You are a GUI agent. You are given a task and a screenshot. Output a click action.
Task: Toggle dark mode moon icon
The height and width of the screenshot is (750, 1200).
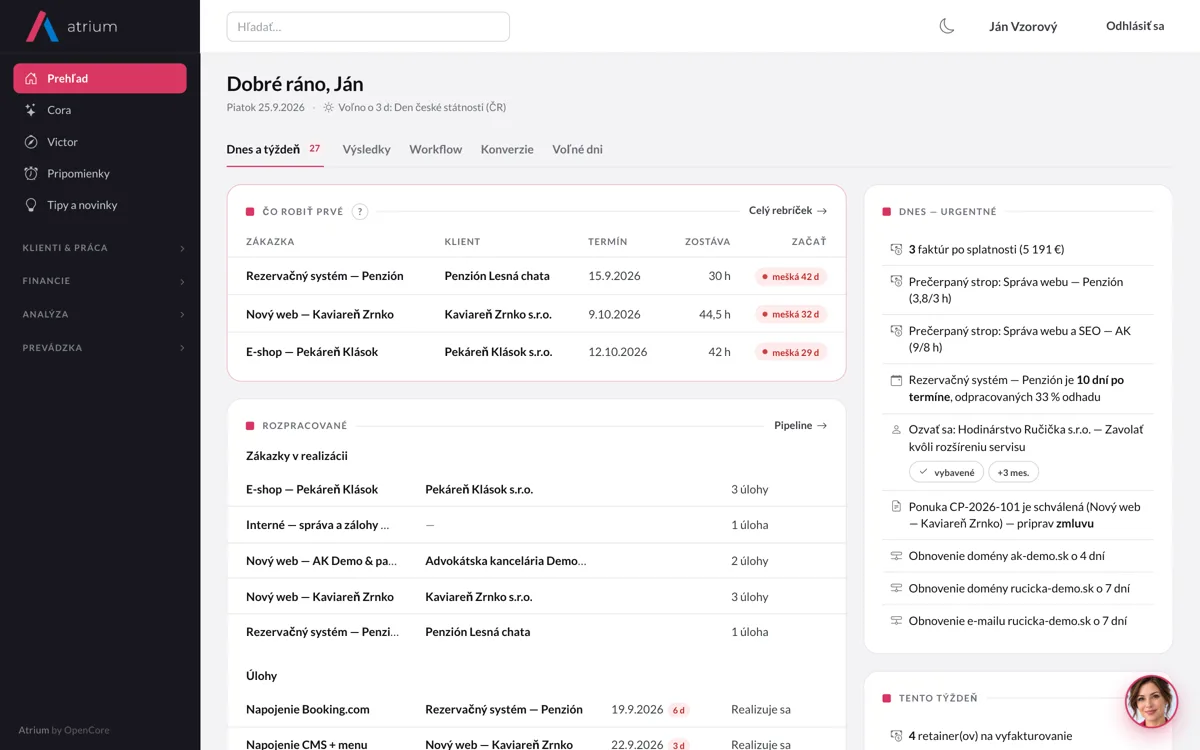click(x=947, y=26)
